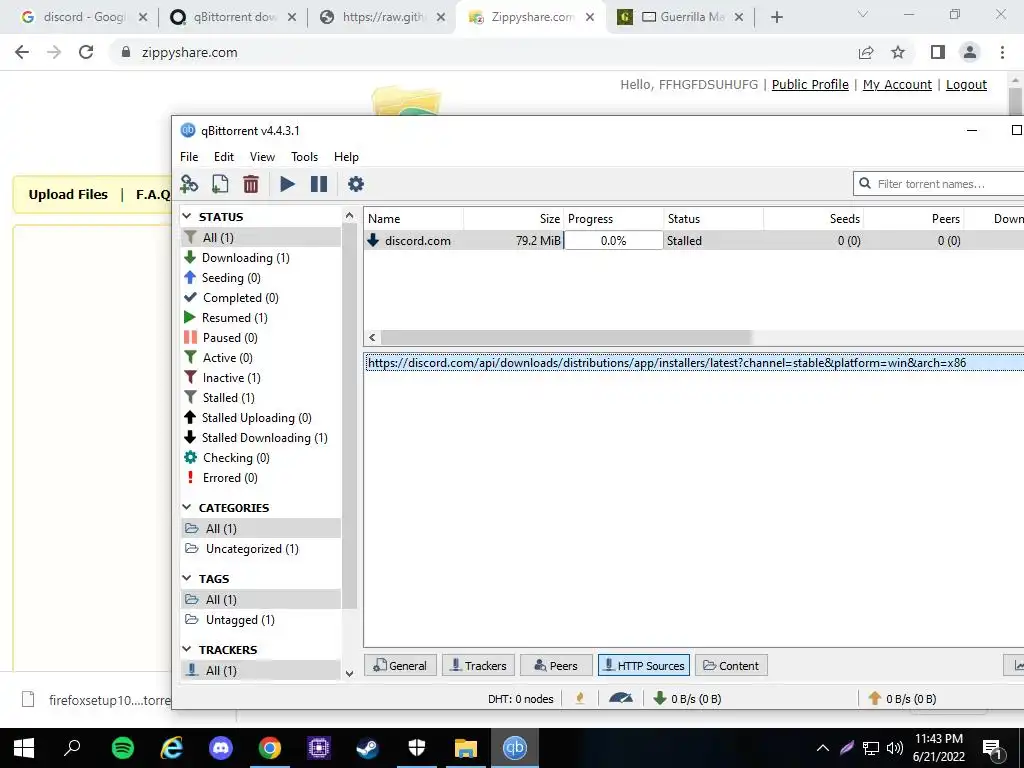Screen dimensions: 1024x768
Task: Click the left arrow of torrent list scrollbar
Action: (x=372, y=338)
